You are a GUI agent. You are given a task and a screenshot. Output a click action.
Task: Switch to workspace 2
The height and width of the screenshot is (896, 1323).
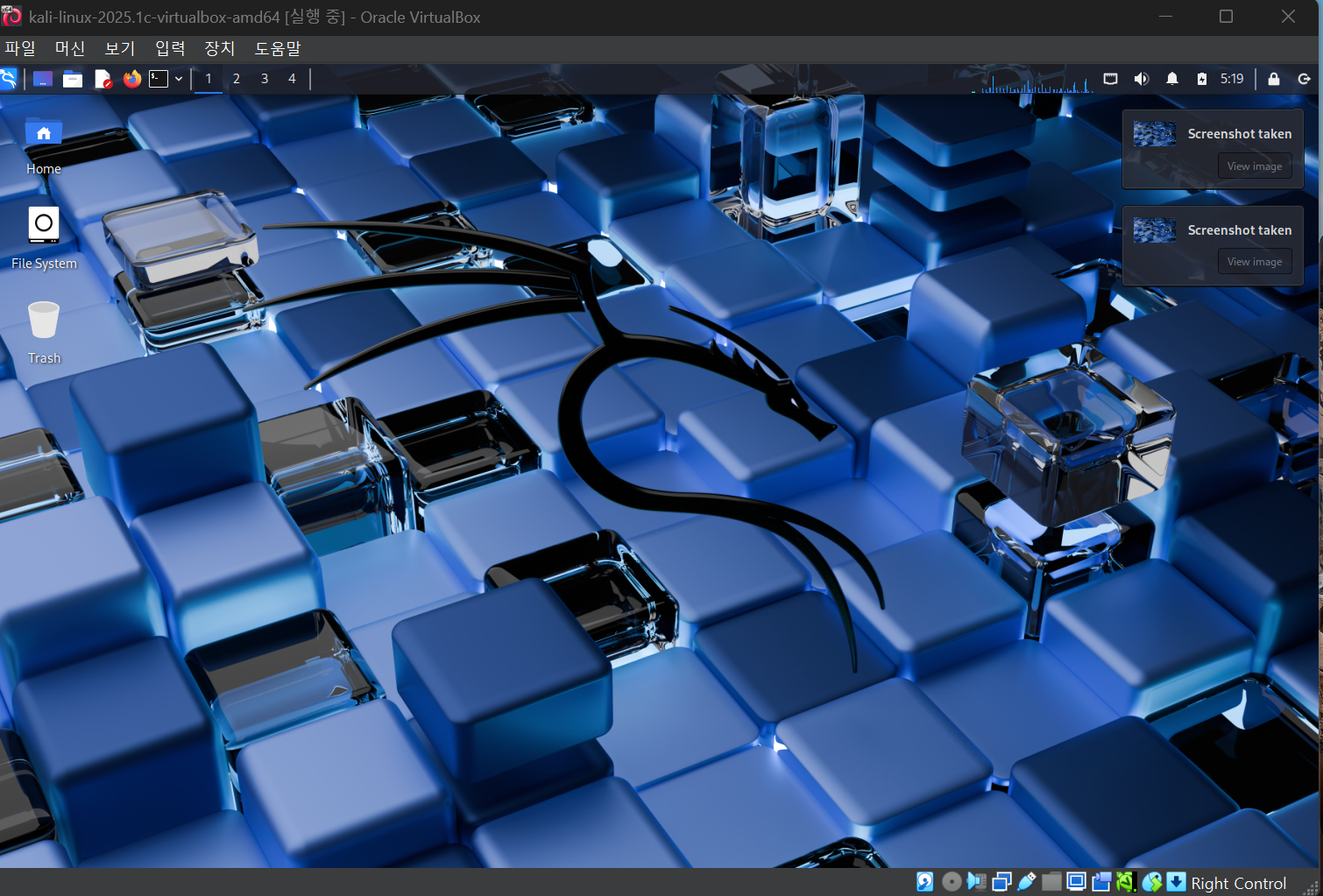tap(237, 79)
